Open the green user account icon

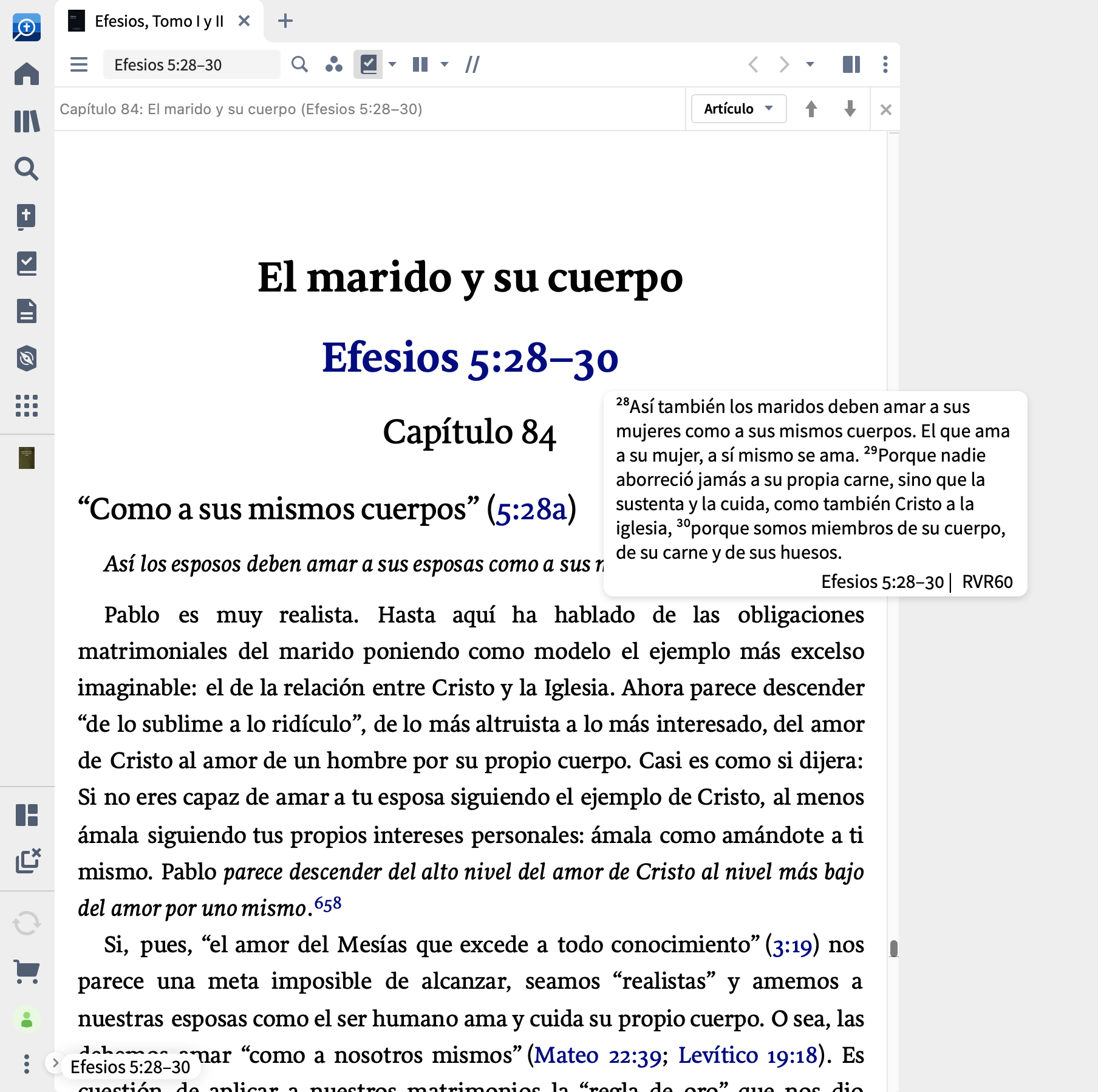(x=27, y=1019)
